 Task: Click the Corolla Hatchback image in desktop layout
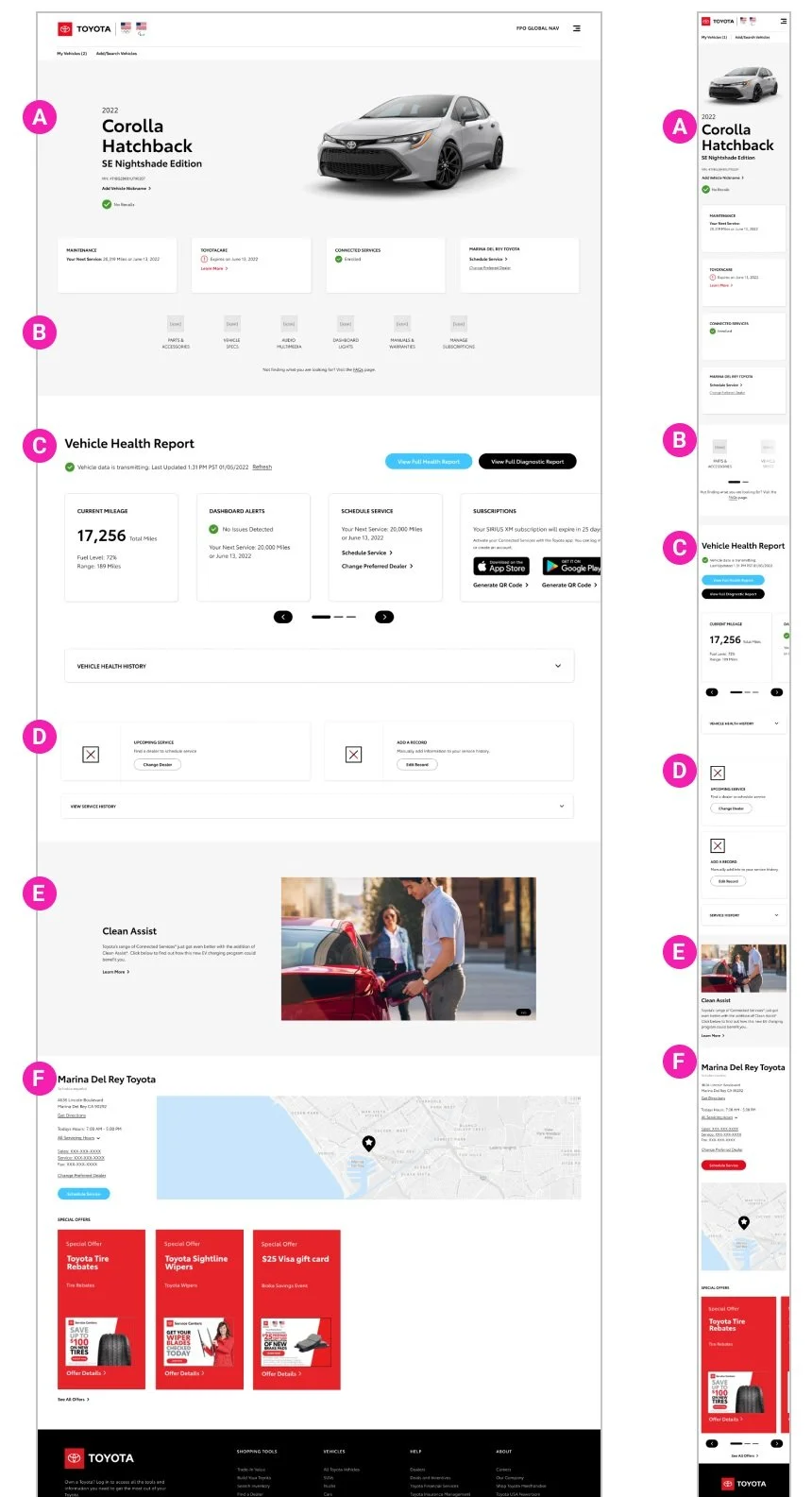(414, 142)
